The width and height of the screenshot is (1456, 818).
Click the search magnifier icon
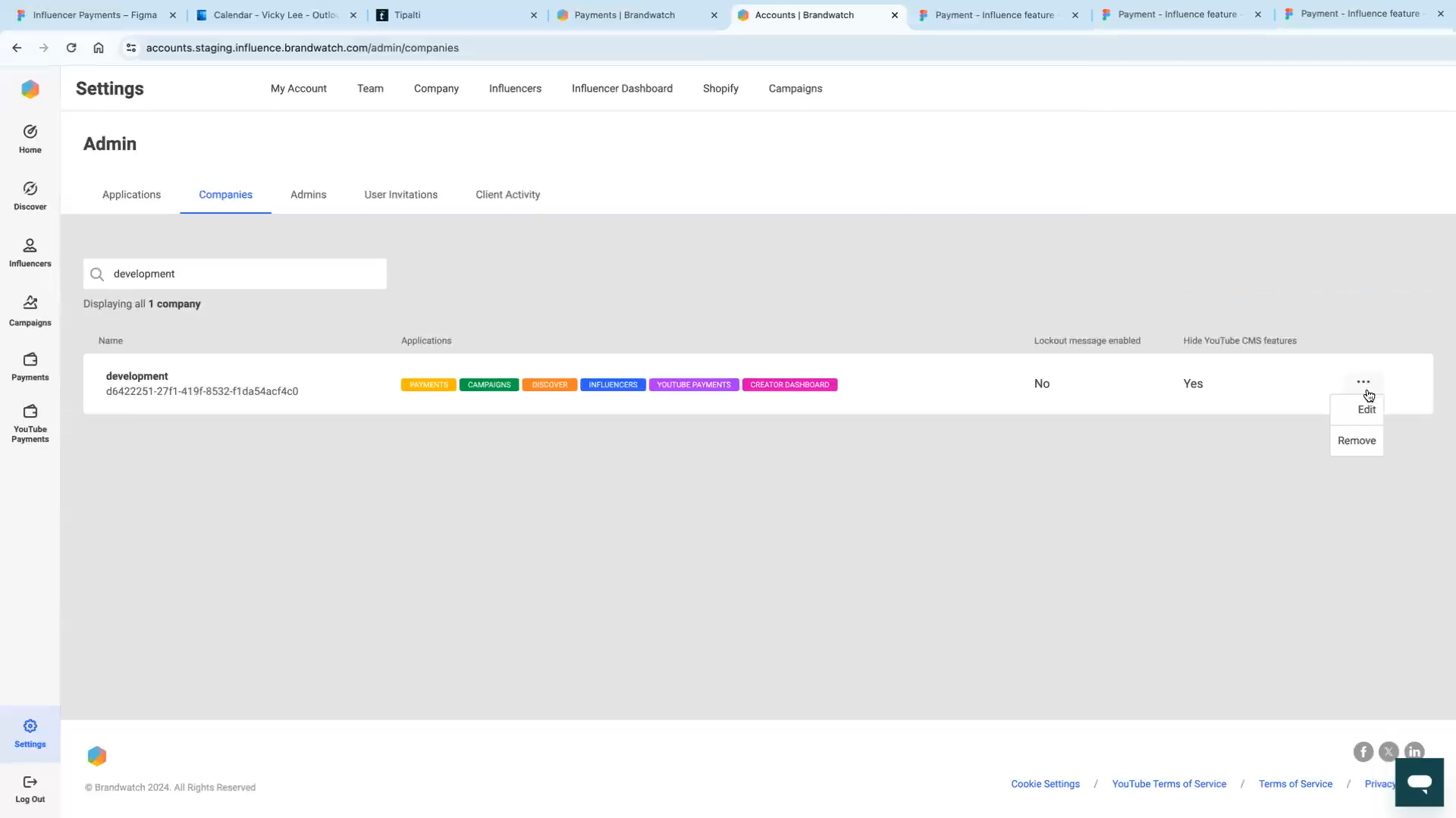coord(97,274)
